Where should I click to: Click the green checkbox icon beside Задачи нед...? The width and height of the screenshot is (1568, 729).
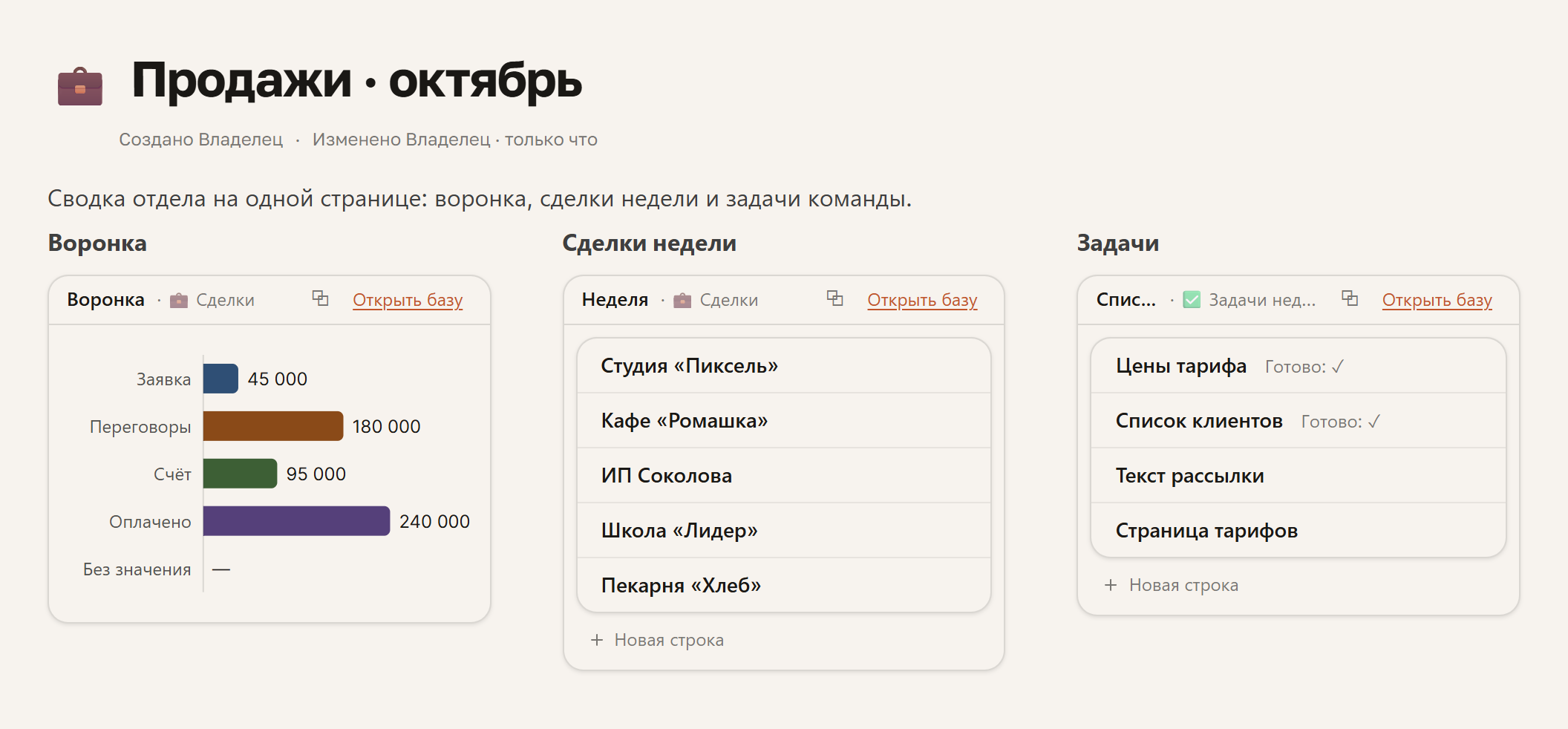point(1192,300)
